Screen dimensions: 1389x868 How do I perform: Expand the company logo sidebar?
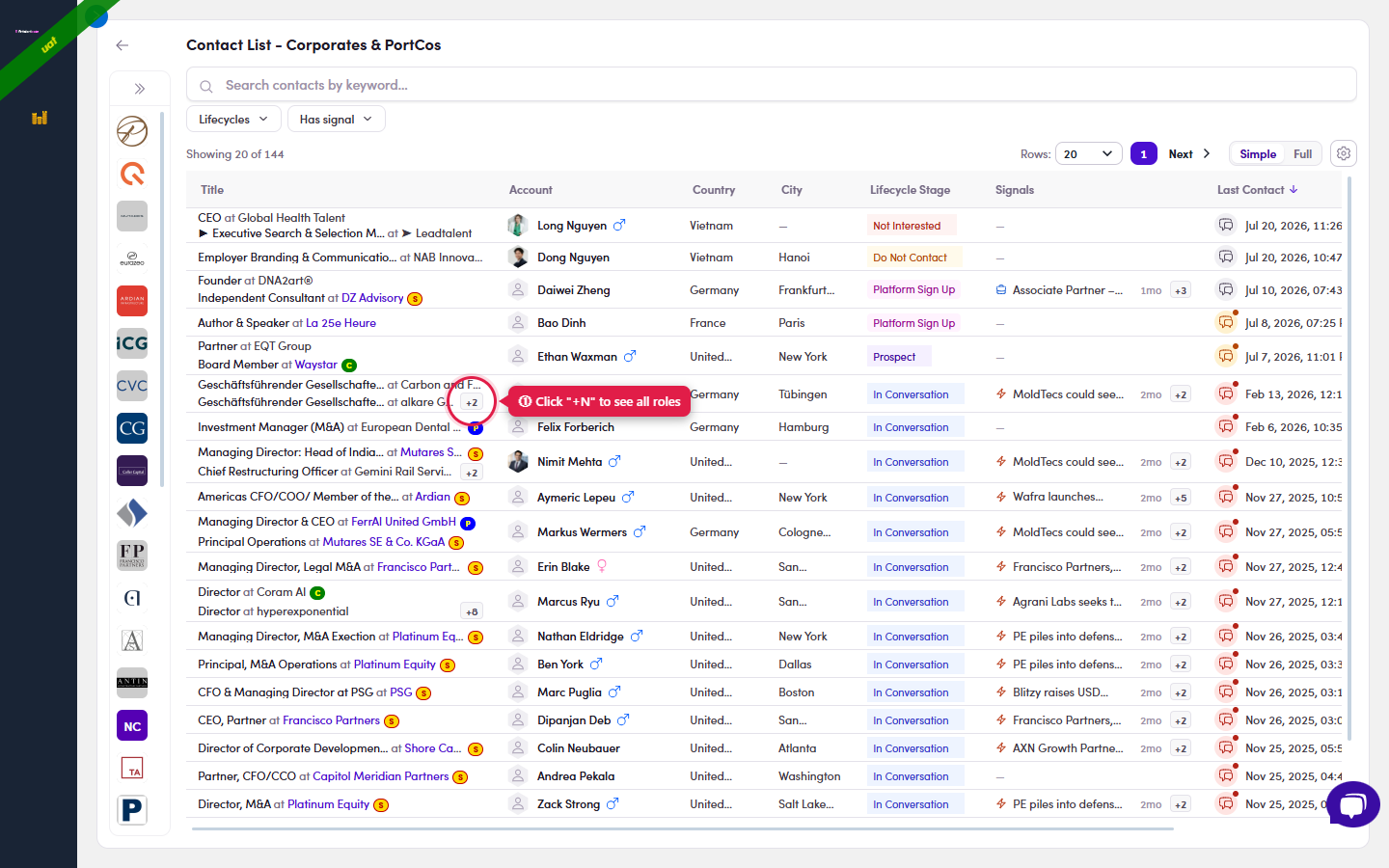140,89
